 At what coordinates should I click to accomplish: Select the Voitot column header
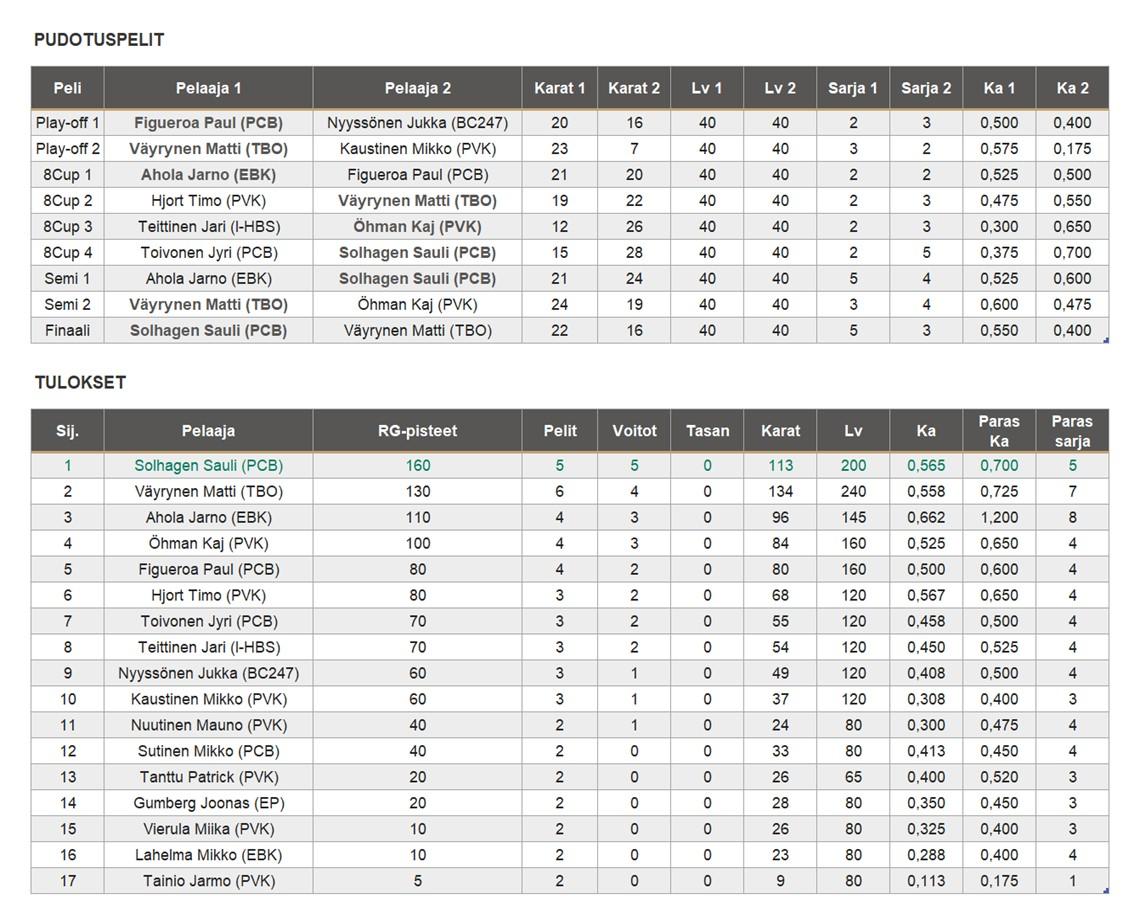pyautogui.click(x=634, y=431)
